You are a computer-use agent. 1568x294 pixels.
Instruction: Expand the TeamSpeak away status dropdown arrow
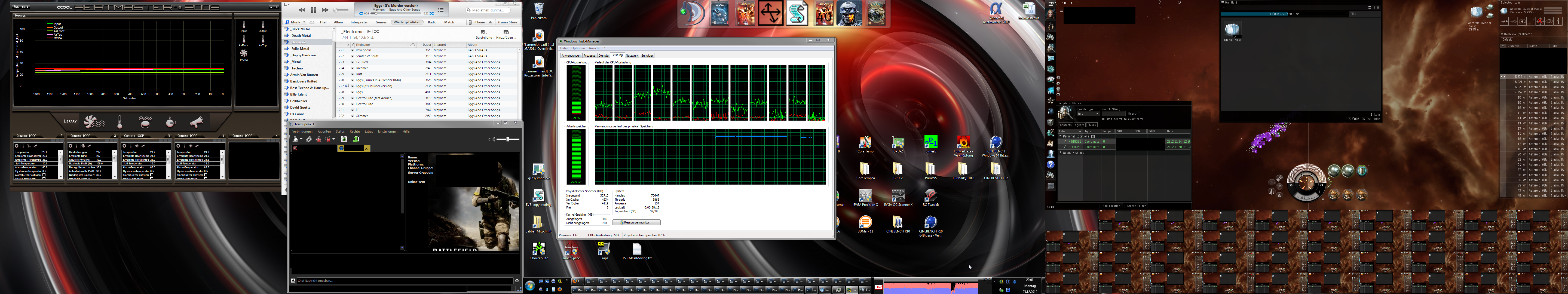(x=301, y=139)
